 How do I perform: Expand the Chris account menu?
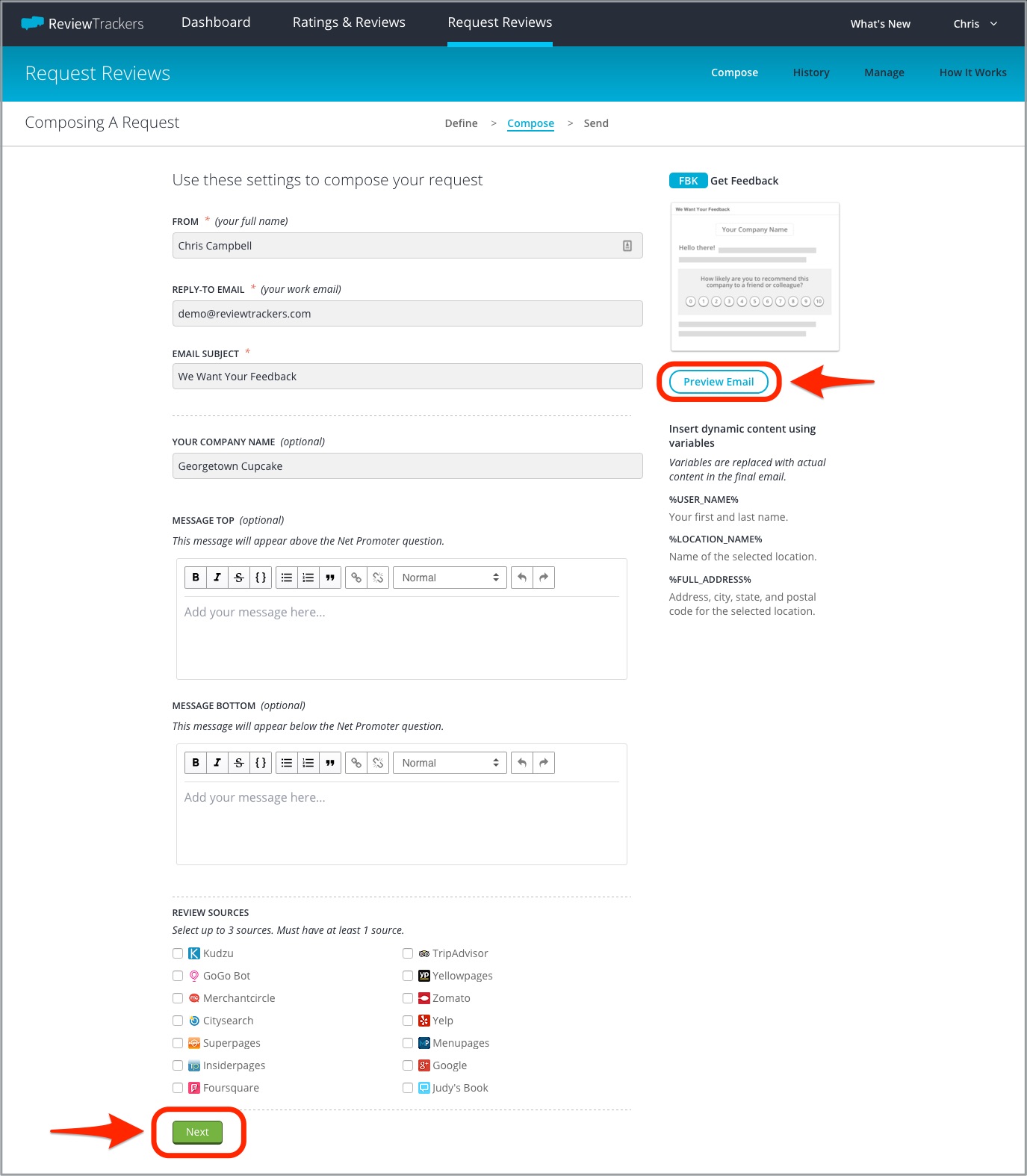point(975,24)
